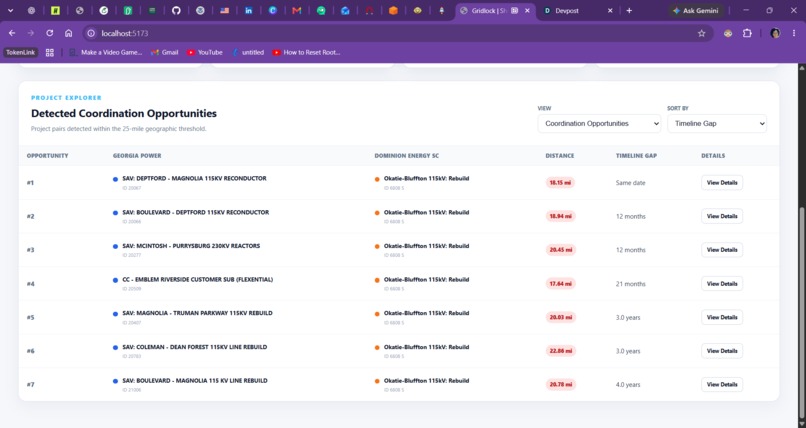
Task: Open the GitHub pinned tab
Action: pyautogui.click(x=176, y=10)
